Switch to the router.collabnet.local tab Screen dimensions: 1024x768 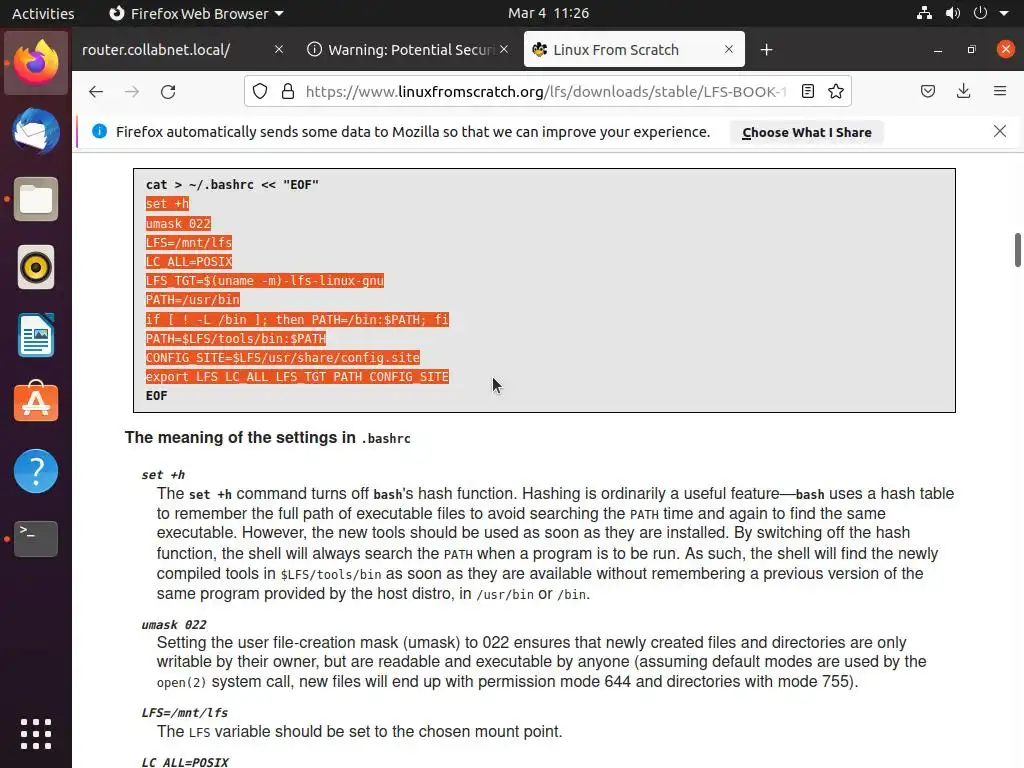click(181, 50)
